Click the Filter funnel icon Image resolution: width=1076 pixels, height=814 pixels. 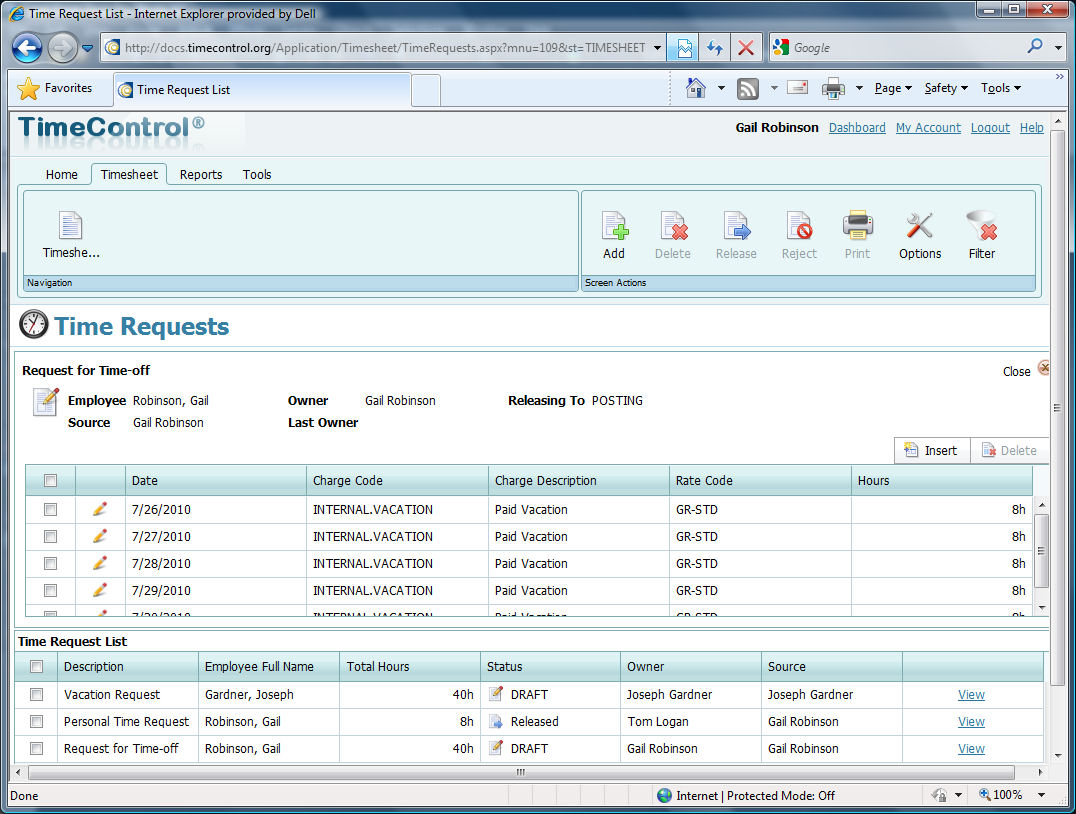click(x=982, y=226)
